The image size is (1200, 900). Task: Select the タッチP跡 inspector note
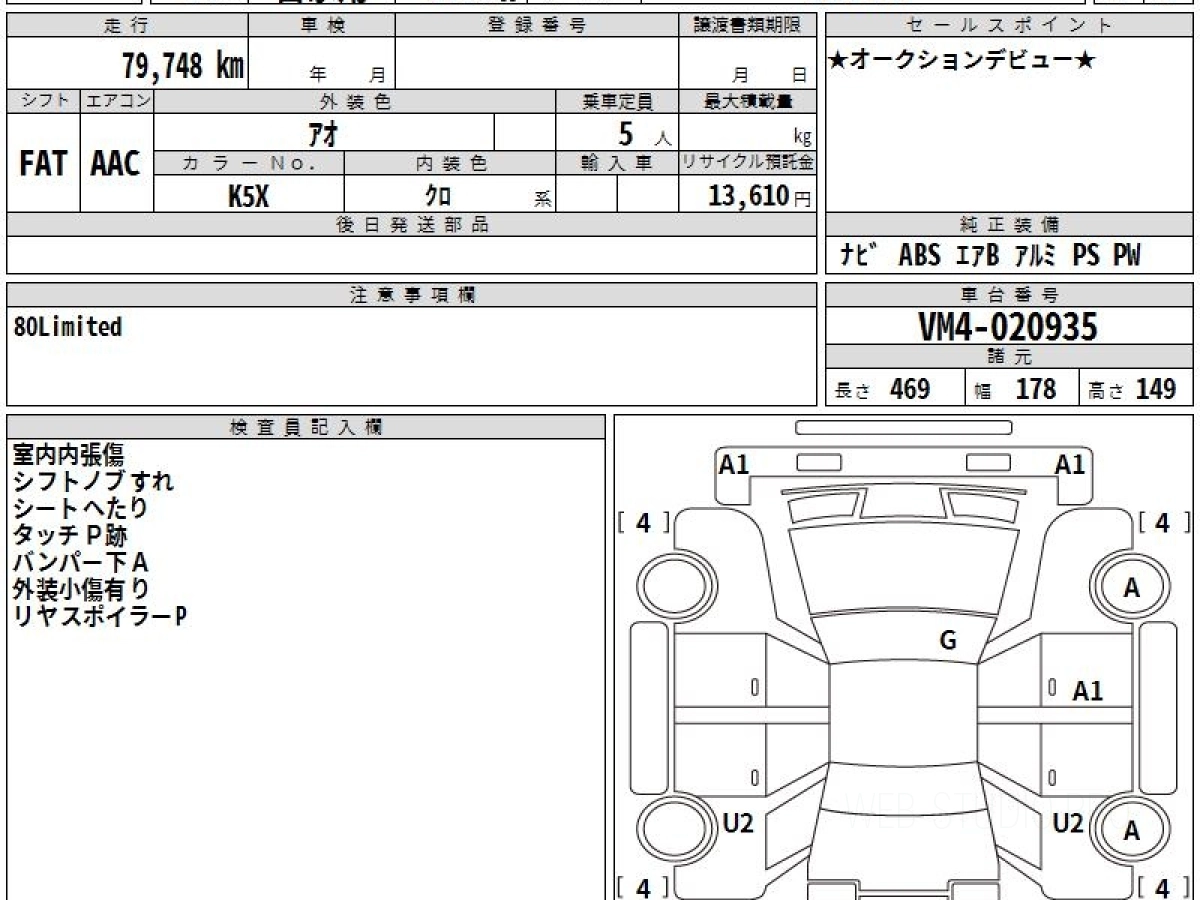tap(70, 535)
